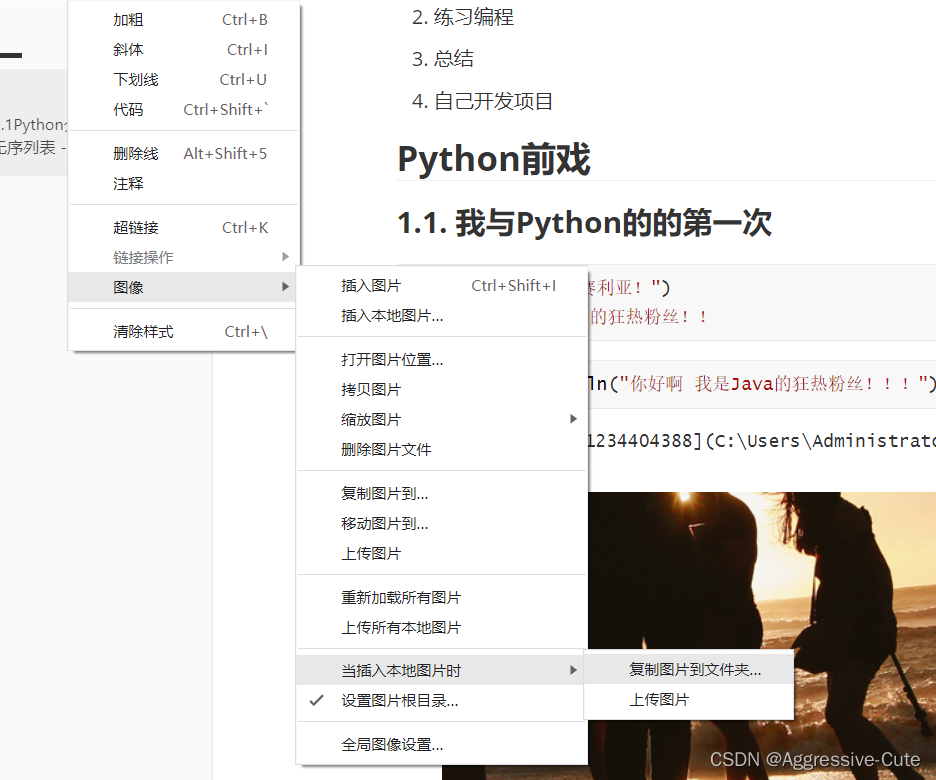Choose 插入图片 menu item
This screenshot has width=936, height=780.
tap(442, 285)
